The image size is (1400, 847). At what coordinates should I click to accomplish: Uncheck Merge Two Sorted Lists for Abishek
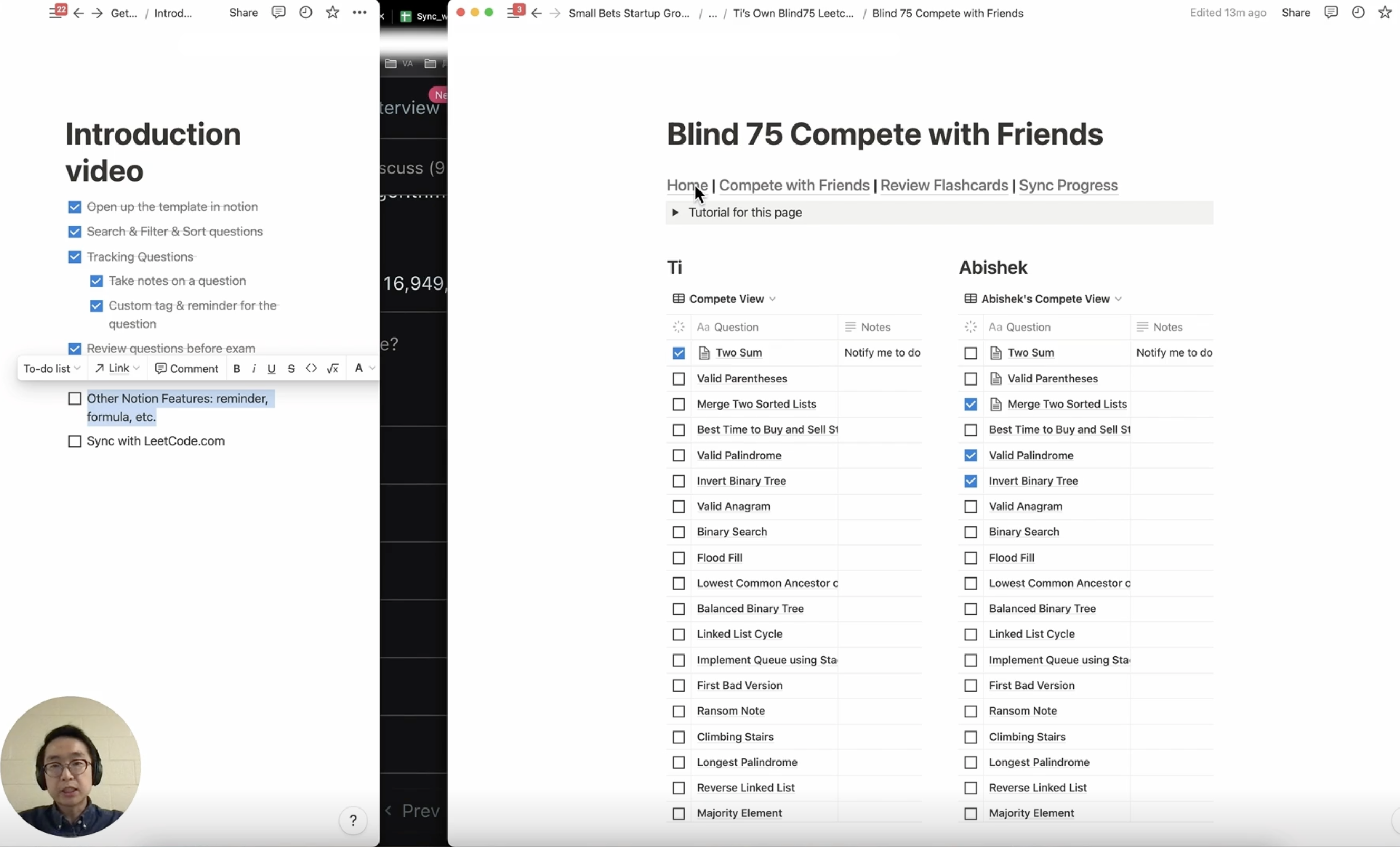(x=970, y=404)
